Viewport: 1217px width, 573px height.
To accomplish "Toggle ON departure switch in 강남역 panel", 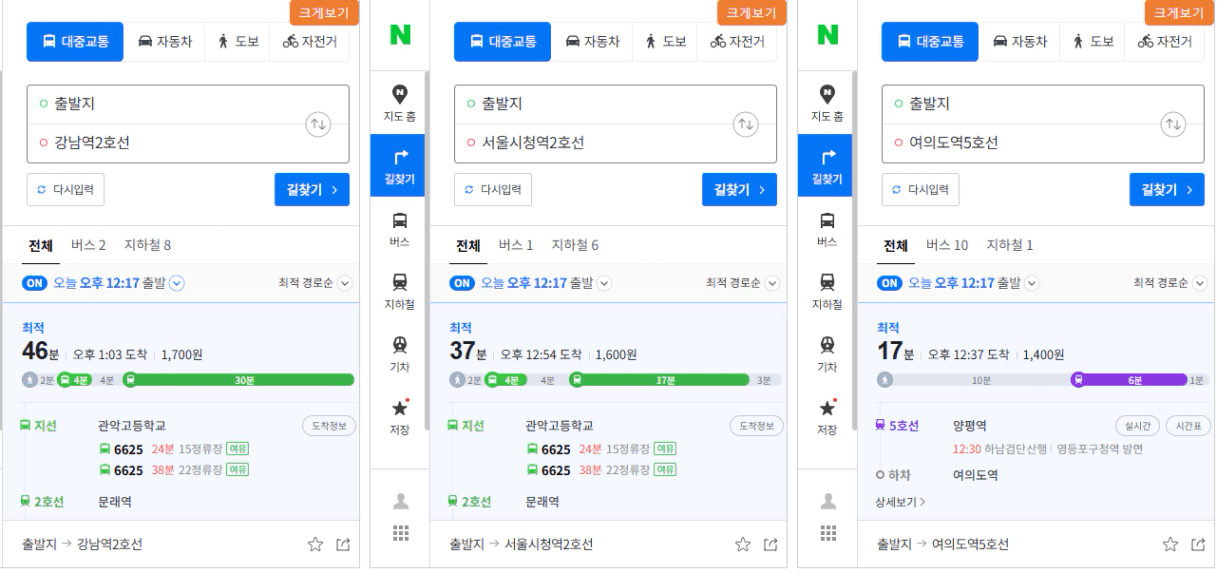I will pyautogui.click(x=34, y=283).
